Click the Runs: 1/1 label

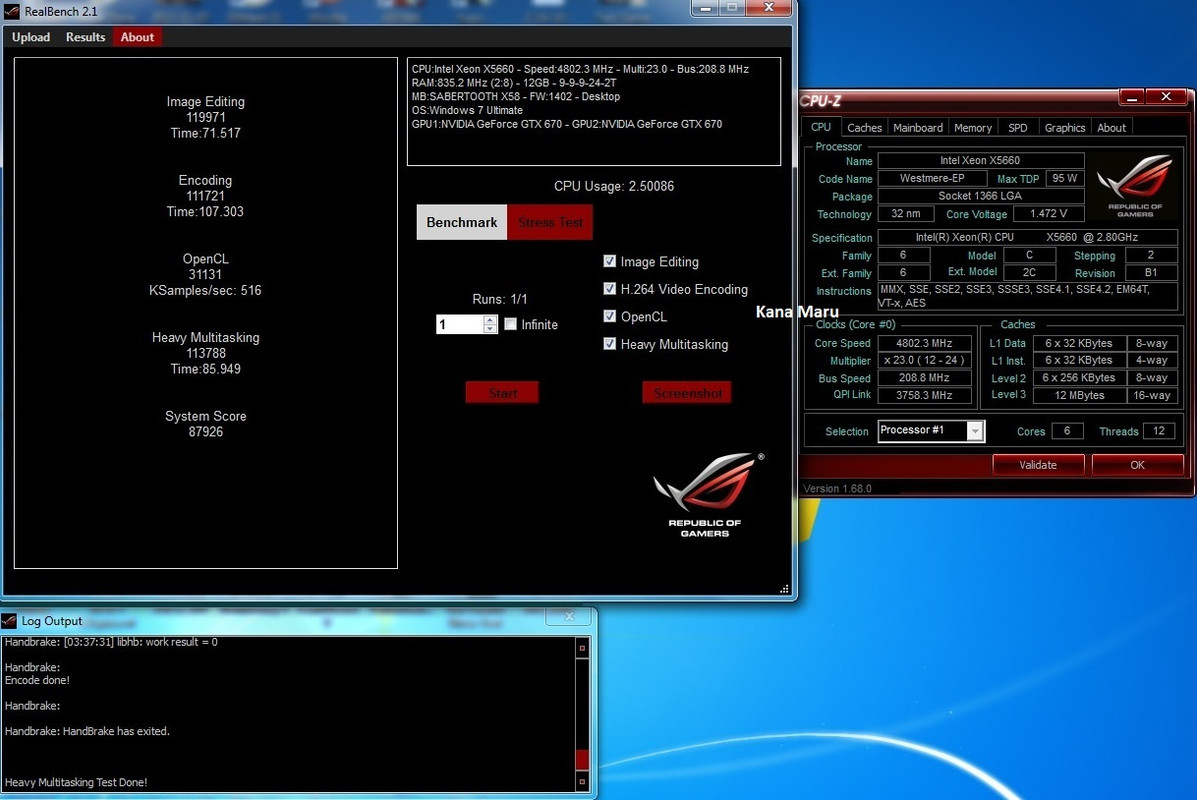(x=500, y=299)
